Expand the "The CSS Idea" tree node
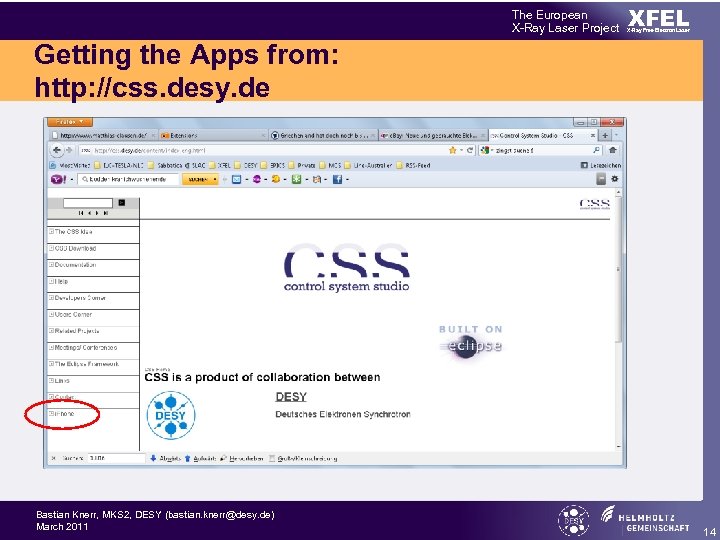The height and width of the screenshot is (540, 720). (51, 232)
